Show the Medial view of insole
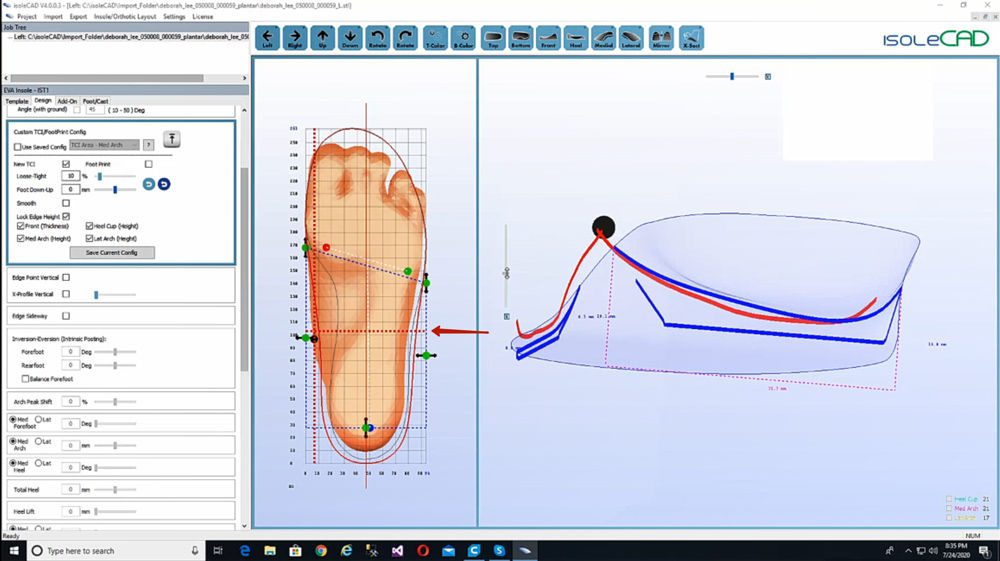Viewport: 1000px width, 561px height. tap(604, 39)
